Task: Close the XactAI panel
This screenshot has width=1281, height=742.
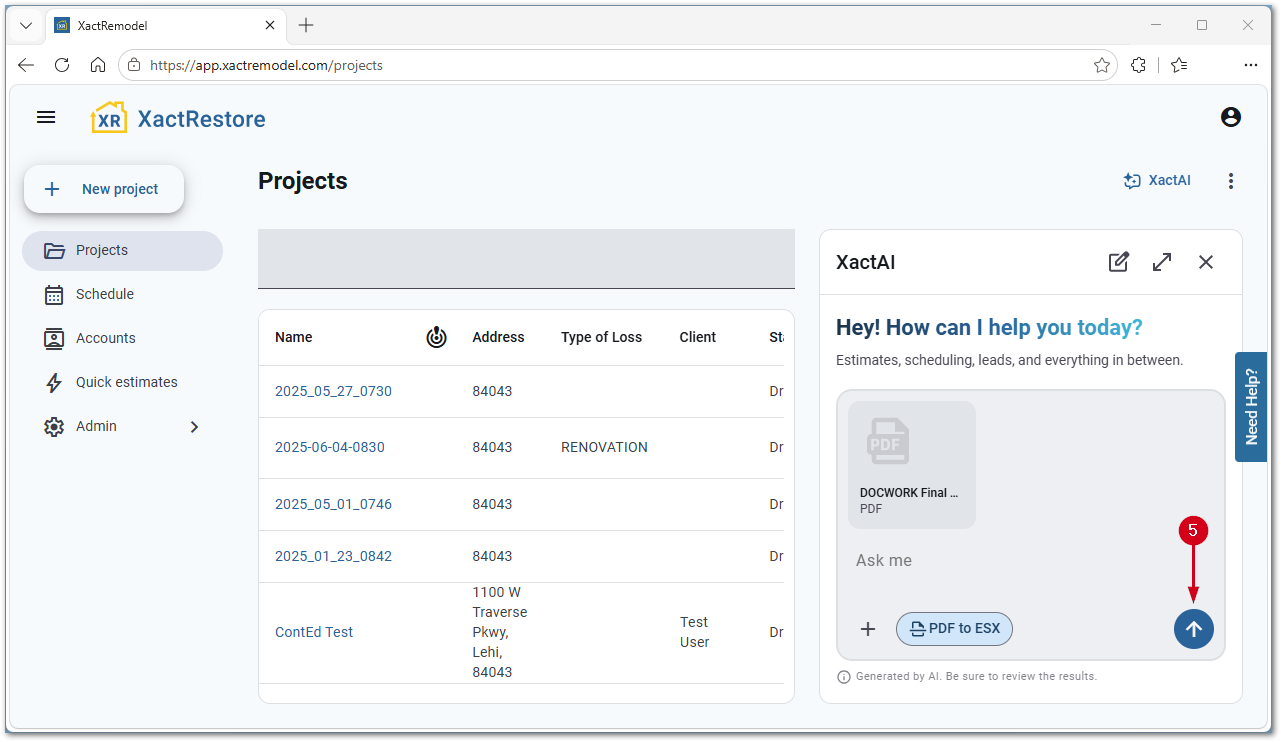Action: pyautogui.click(x=1206, y=262)
